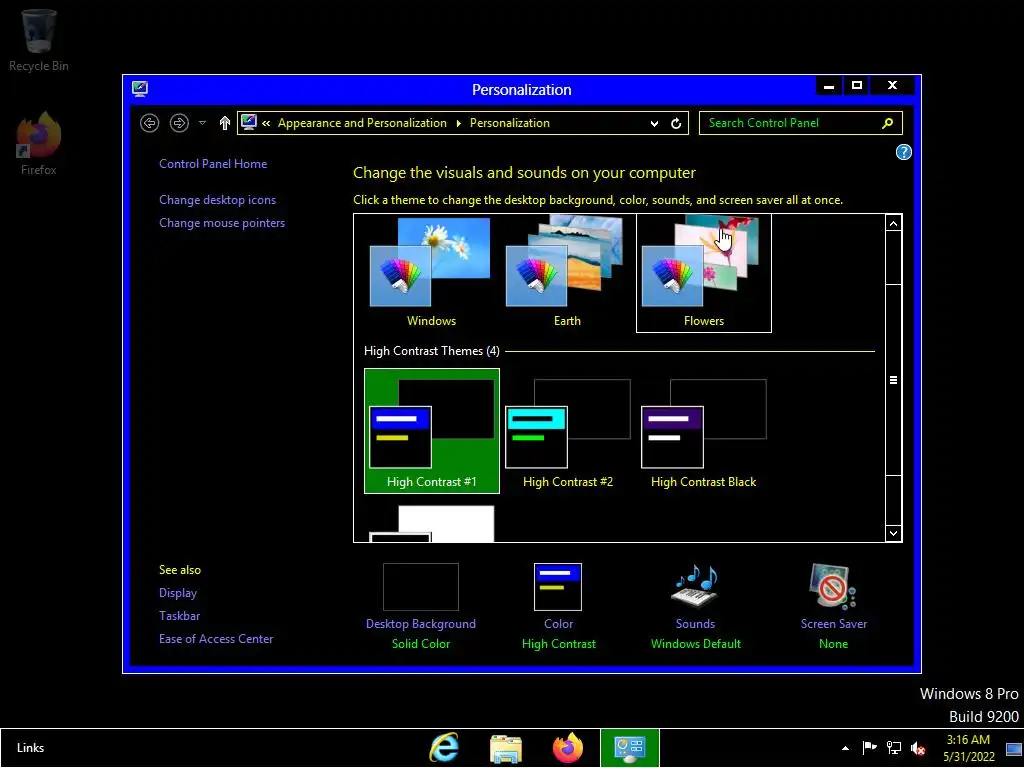1024x768 pixels.
Task: Click the theme list scroll down arrow
Action: point(893,534)
